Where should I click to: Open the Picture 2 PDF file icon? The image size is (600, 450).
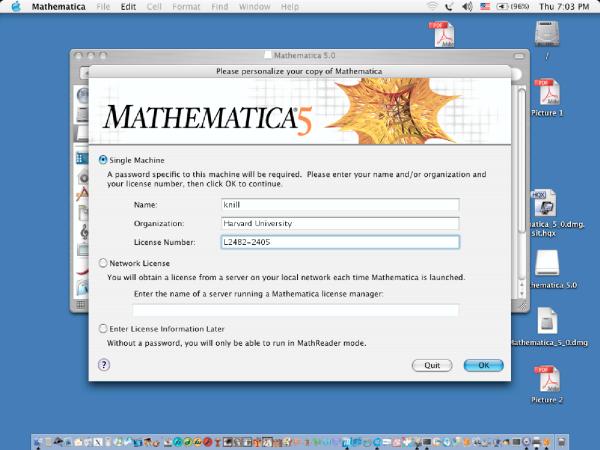tap(547, 380)
